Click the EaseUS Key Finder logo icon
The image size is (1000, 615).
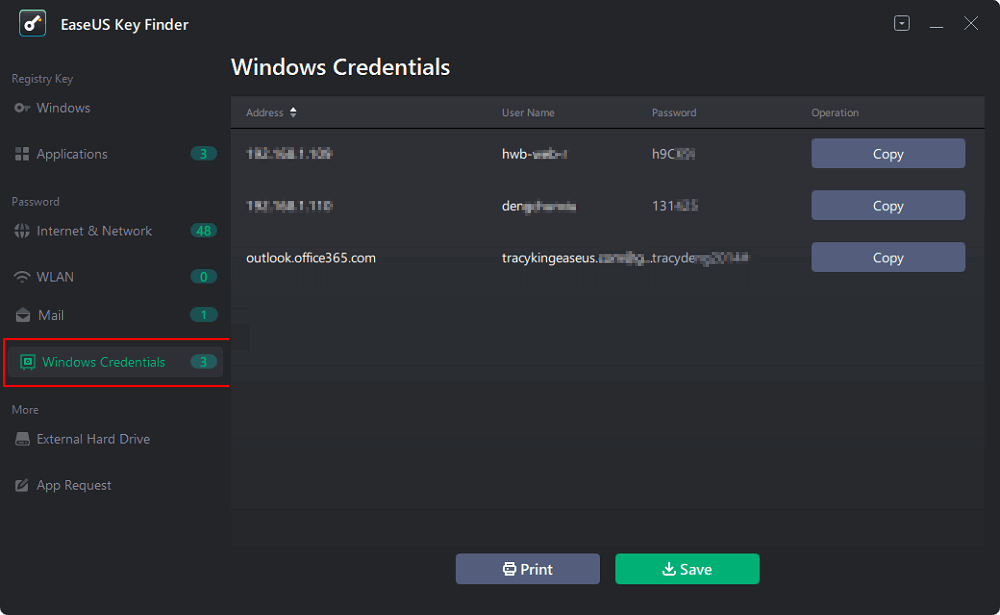click(31, 23)
